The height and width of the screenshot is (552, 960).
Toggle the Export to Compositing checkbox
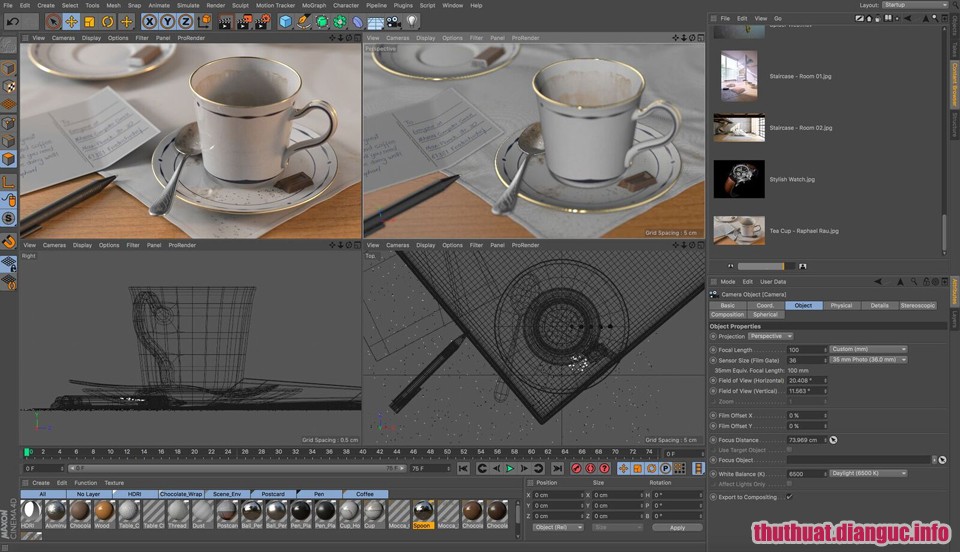[790, 497]
